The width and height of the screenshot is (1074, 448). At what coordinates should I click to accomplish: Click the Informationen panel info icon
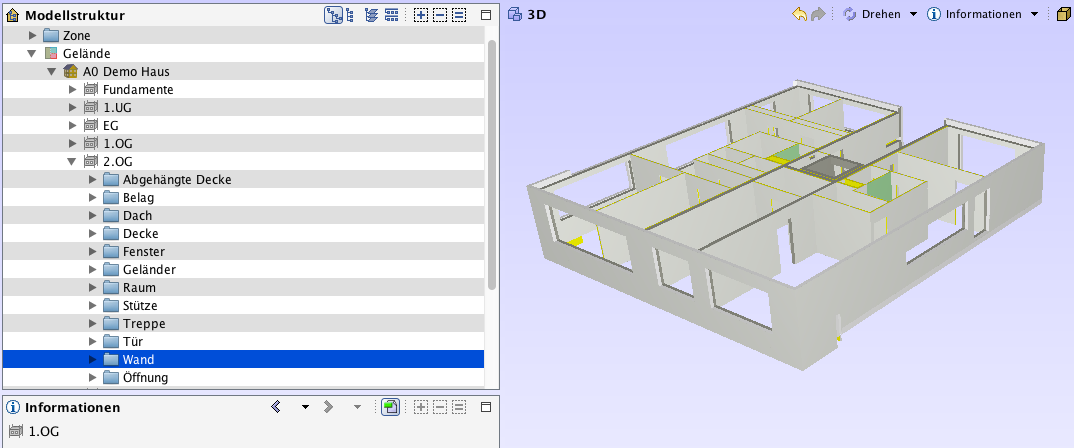pyautogui.click(x=13, y=407)
